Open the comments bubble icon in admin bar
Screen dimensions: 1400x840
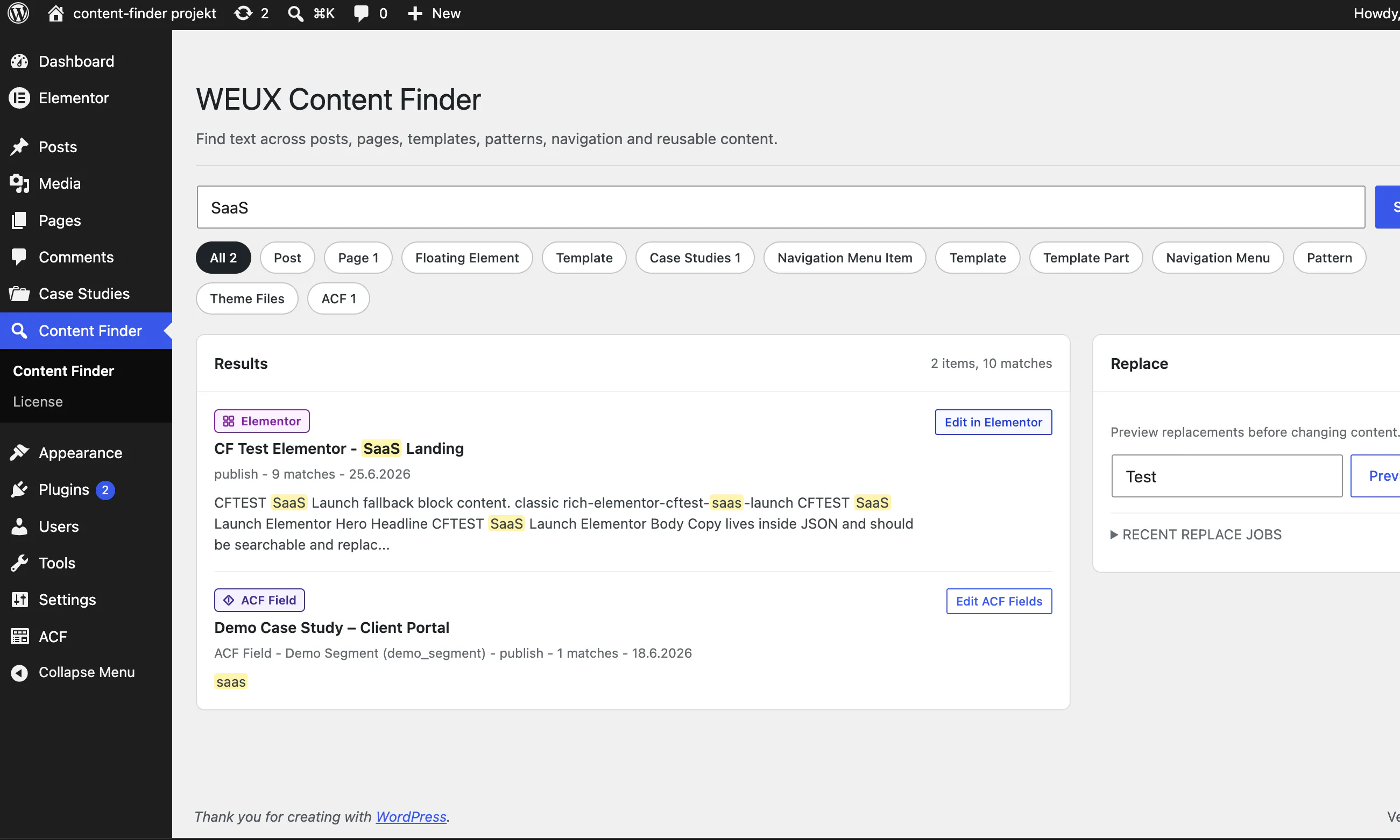click(360, 13)
